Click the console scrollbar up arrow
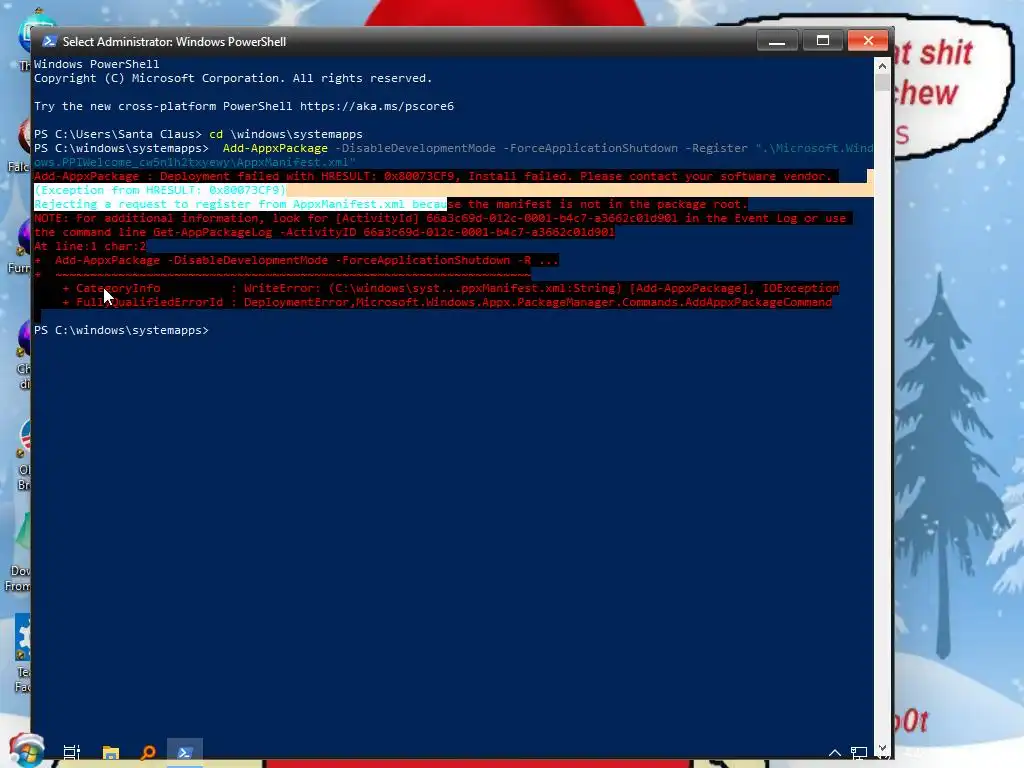The image size is (1024, 768). (x=882, y=66)
